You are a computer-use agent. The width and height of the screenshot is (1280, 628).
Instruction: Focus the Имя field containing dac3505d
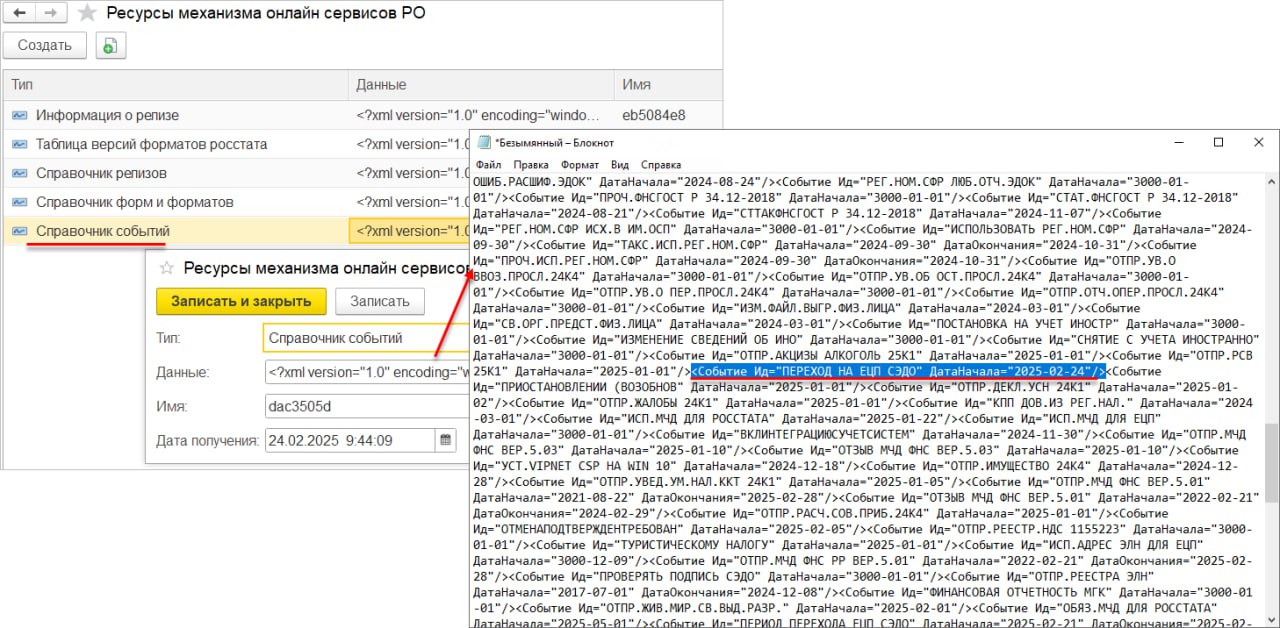367,406
